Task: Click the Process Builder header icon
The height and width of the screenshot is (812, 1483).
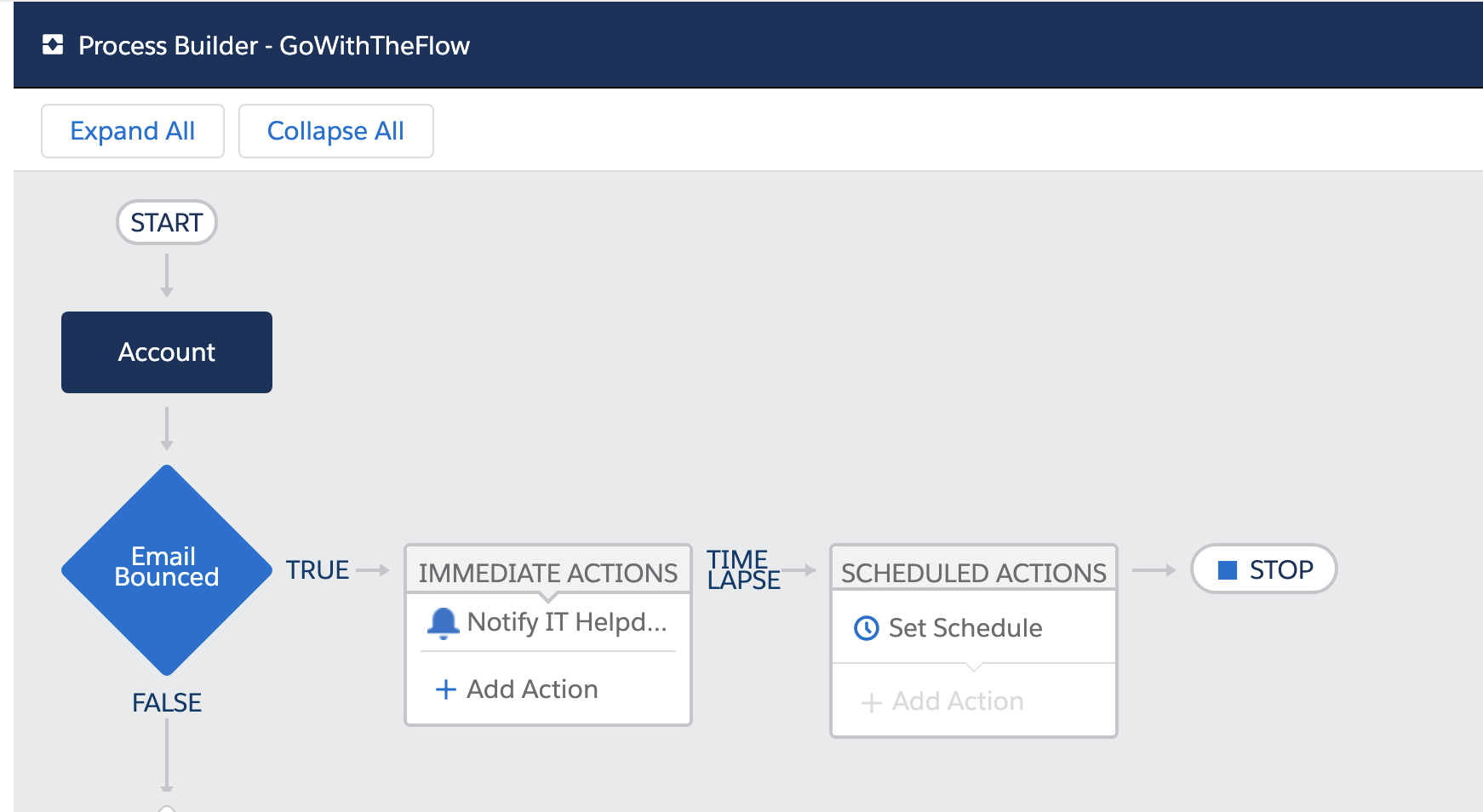Action: (53, 45)
